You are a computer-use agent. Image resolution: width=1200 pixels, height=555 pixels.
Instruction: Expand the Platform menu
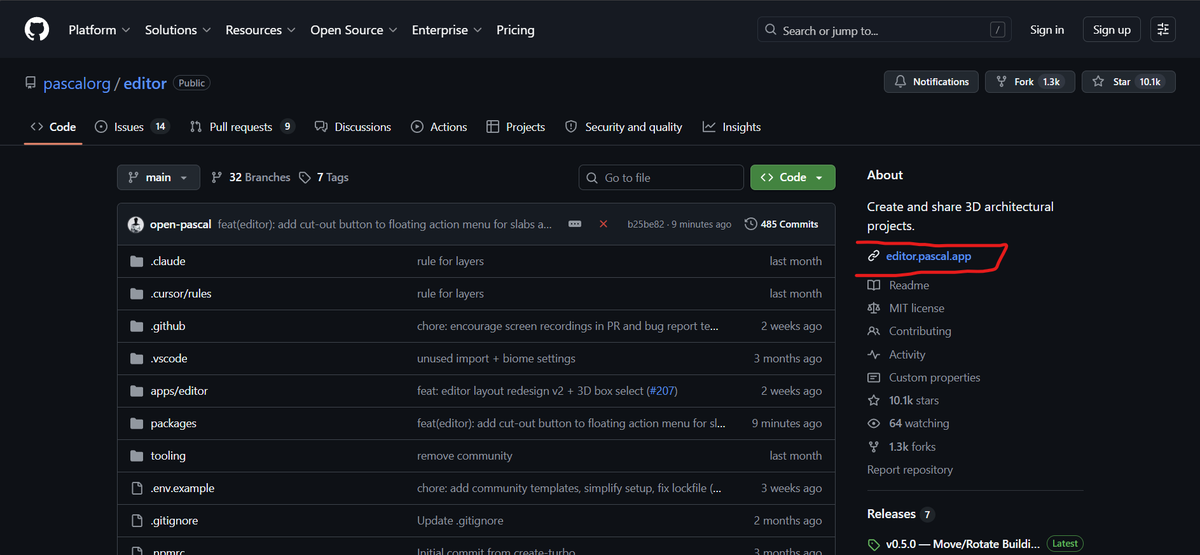99,30
